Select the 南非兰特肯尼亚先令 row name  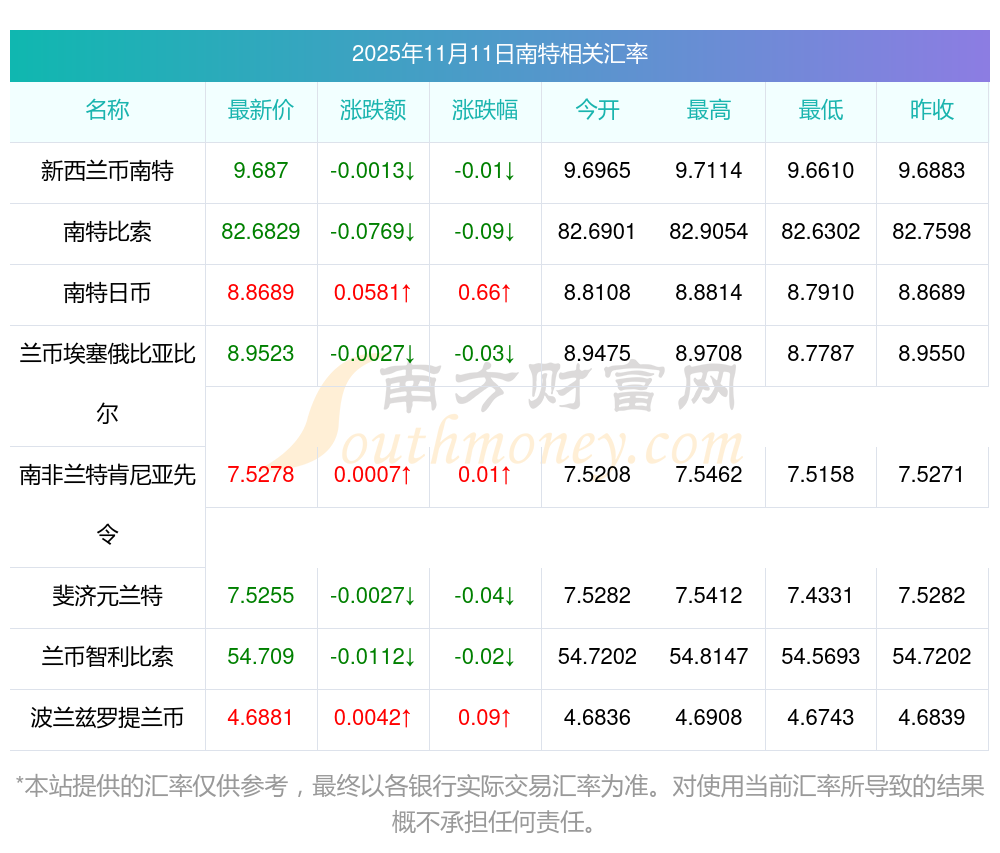107,505
